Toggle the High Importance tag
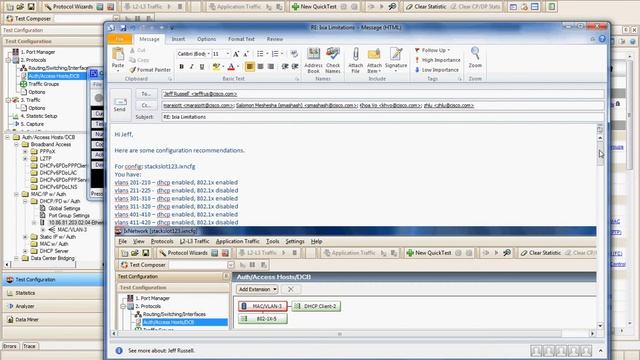The image size is (640, 360). [x=438, y=60]
